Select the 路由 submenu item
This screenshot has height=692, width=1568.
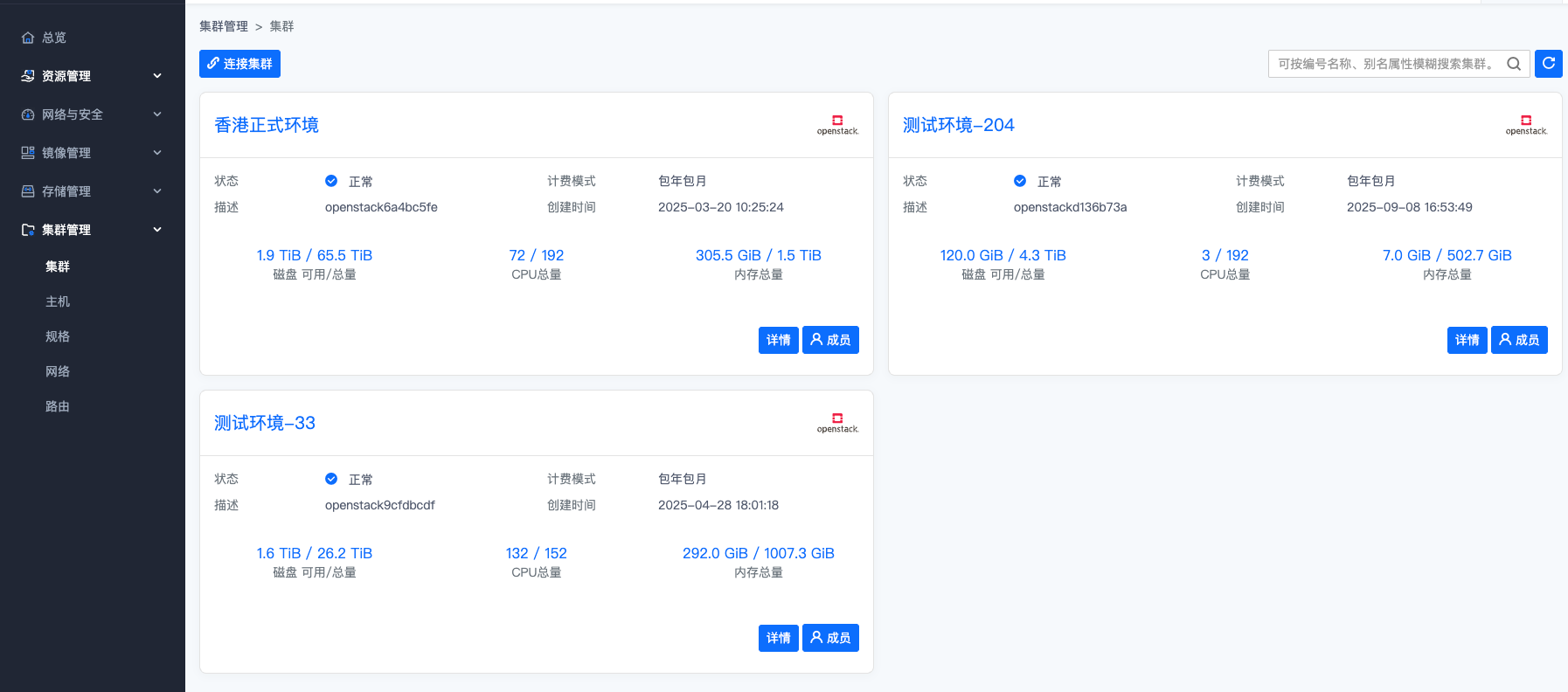coord(58,406)
